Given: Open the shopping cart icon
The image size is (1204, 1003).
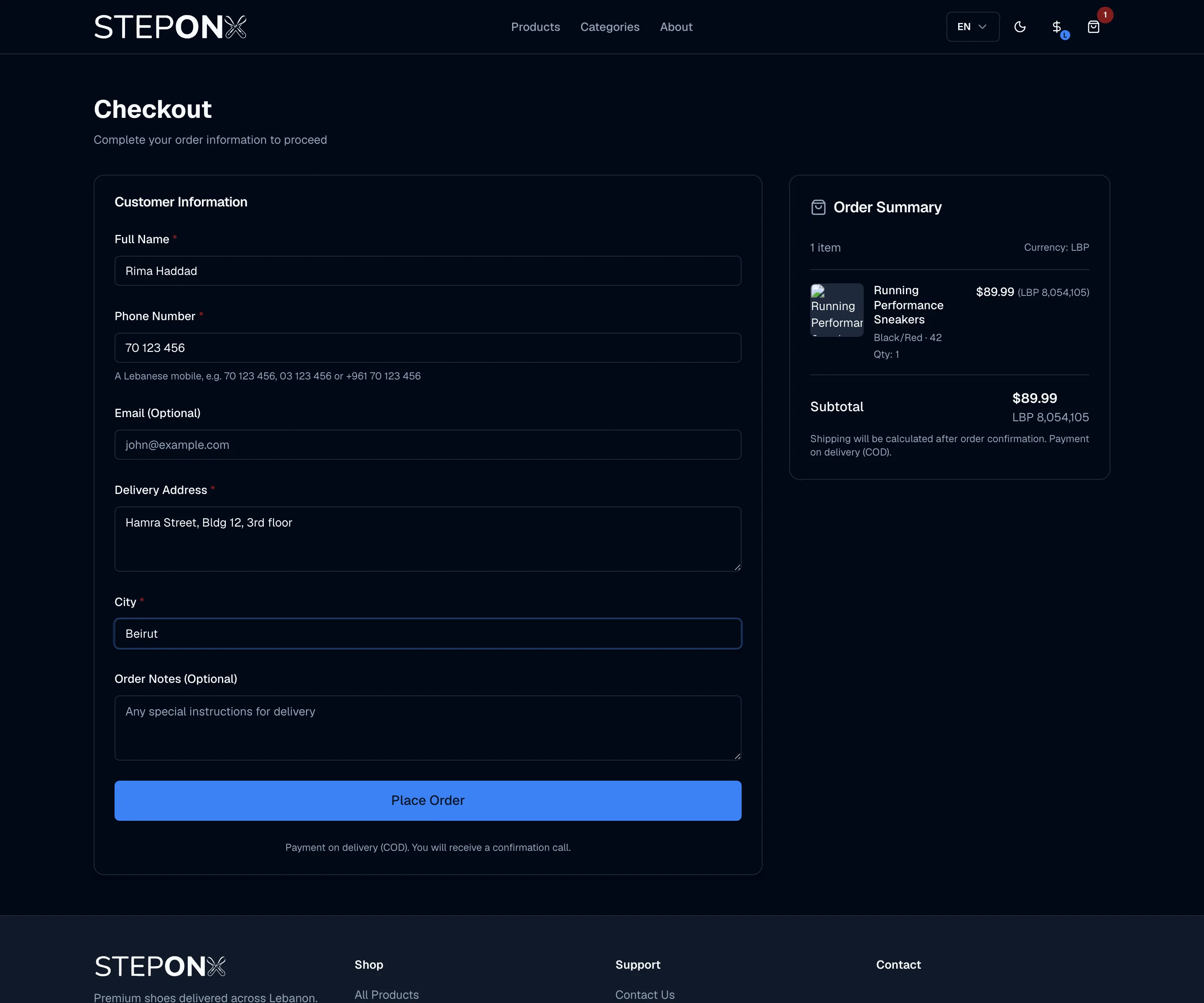Looking at the screenshot, I should click(1093, 27).
